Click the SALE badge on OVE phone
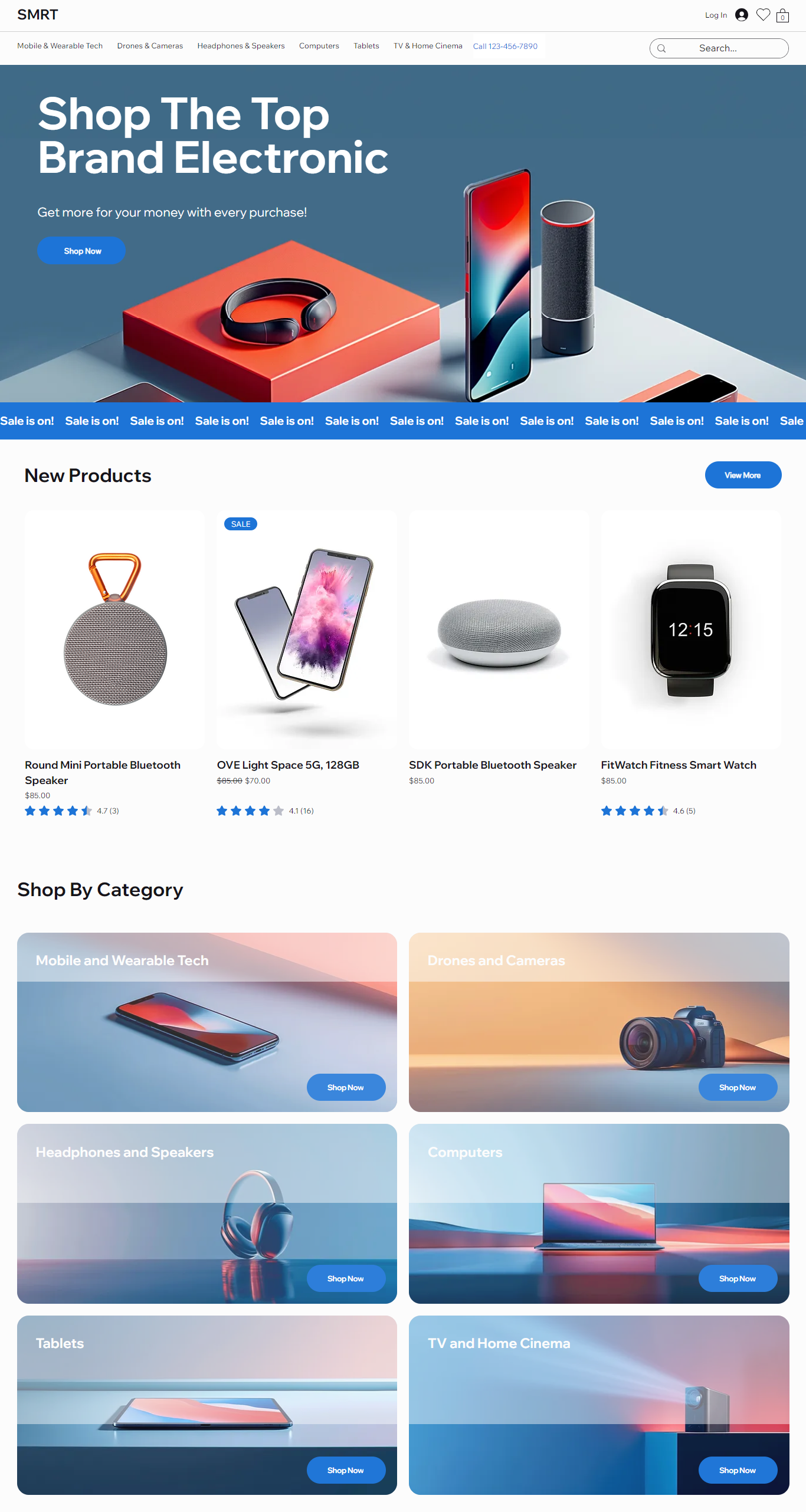Viewport: 806px width, 1512px height. tap(241, 524)
